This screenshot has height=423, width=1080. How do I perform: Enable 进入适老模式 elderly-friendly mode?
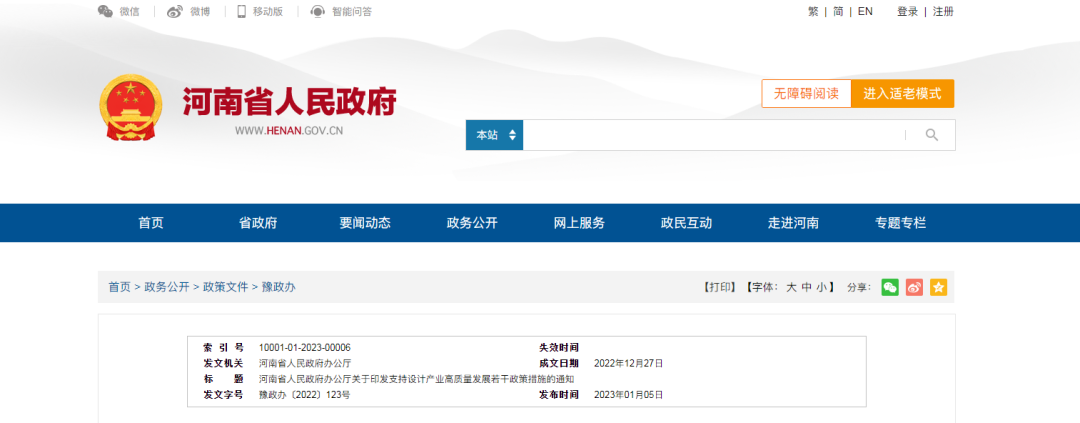tap(902, 93)
